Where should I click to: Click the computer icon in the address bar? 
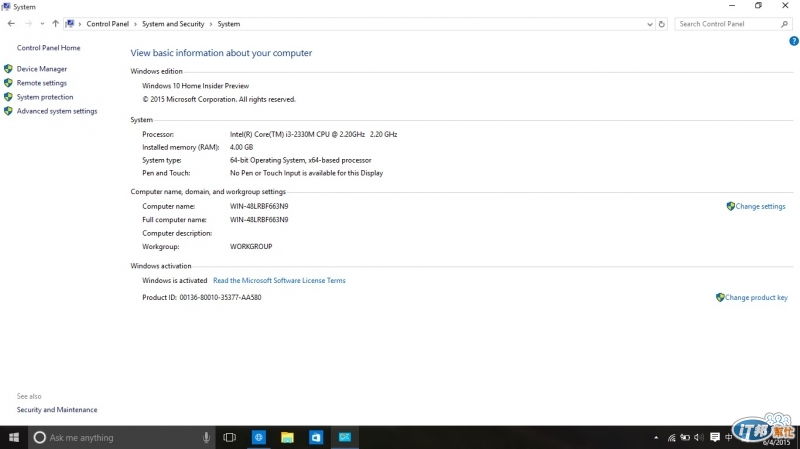pyautogui.click(x=70, y=23)
